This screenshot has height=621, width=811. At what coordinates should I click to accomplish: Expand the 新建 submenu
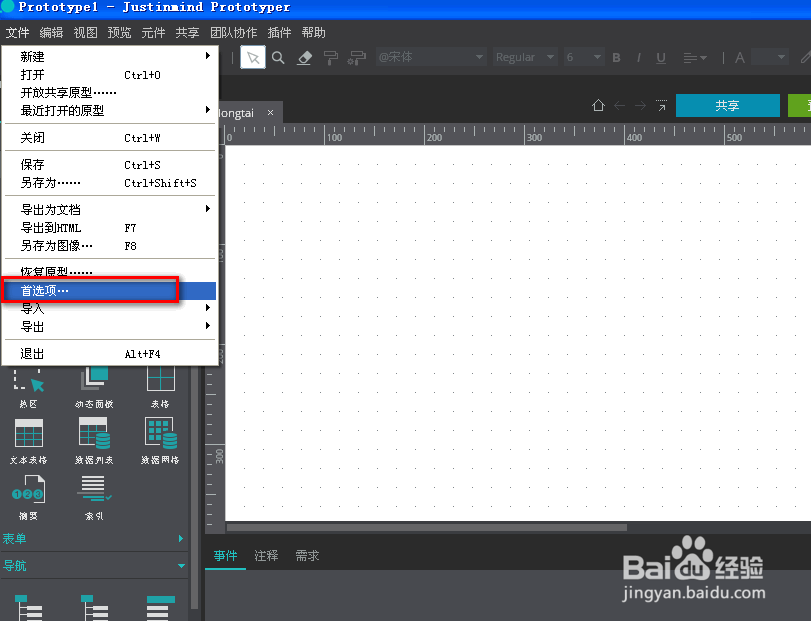109,56
